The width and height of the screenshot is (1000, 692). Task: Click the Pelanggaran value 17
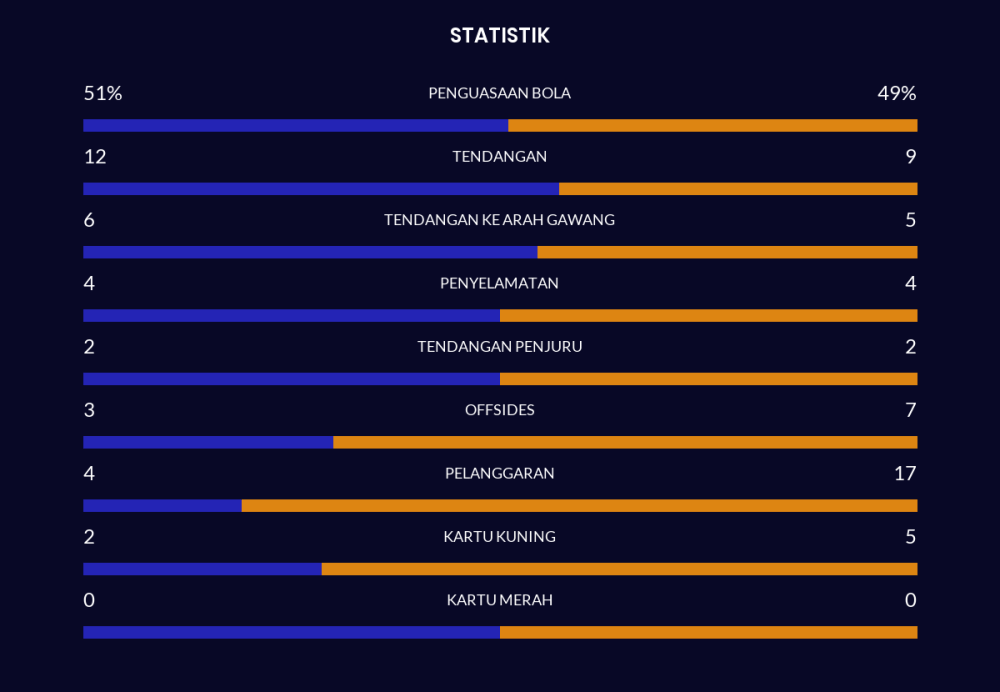point(905,473)
